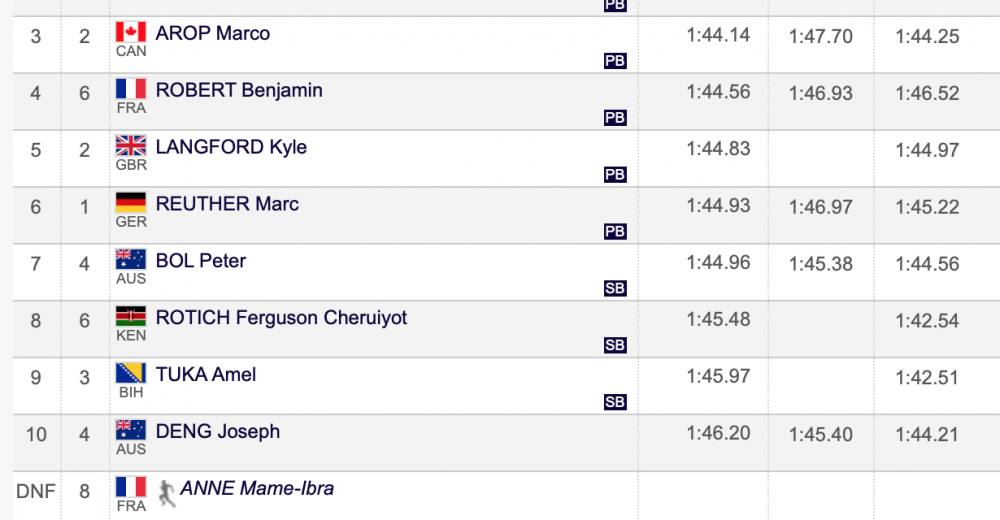Click REUTHER Marc's result time 1:44.93
This screenshot has height=520, width=1000.
(718, 205)
